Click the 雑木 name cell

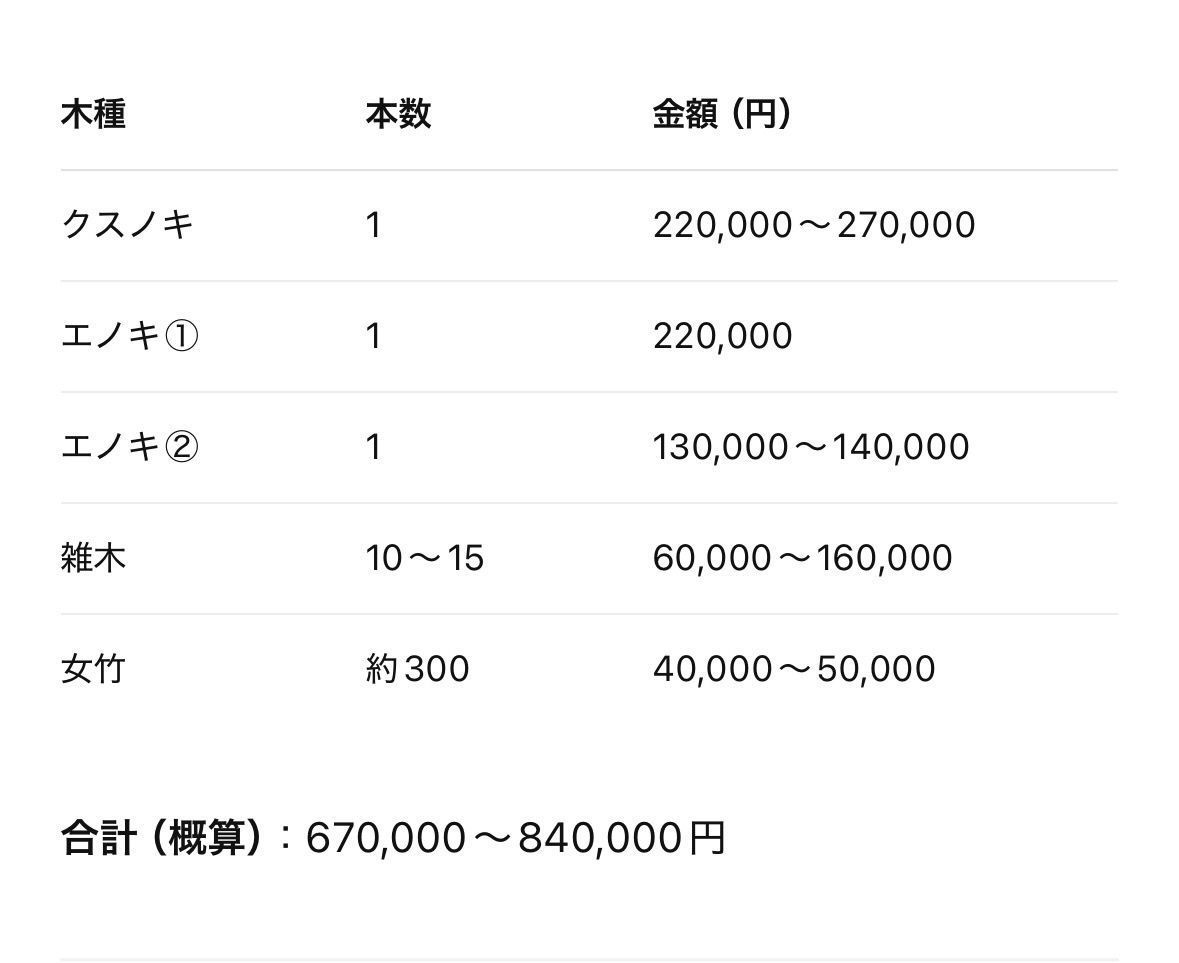pos(93,558)
